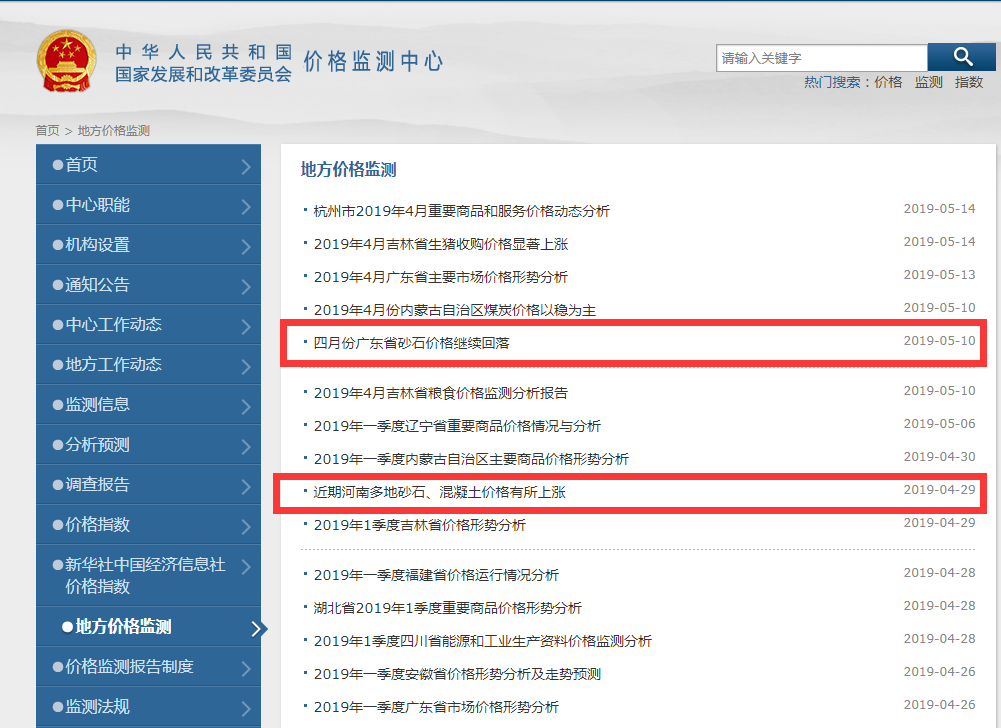1001x728 pixels.
Task: Open article about 河南多地砂石、混凝土价格上涨
Action: (439, 492)
